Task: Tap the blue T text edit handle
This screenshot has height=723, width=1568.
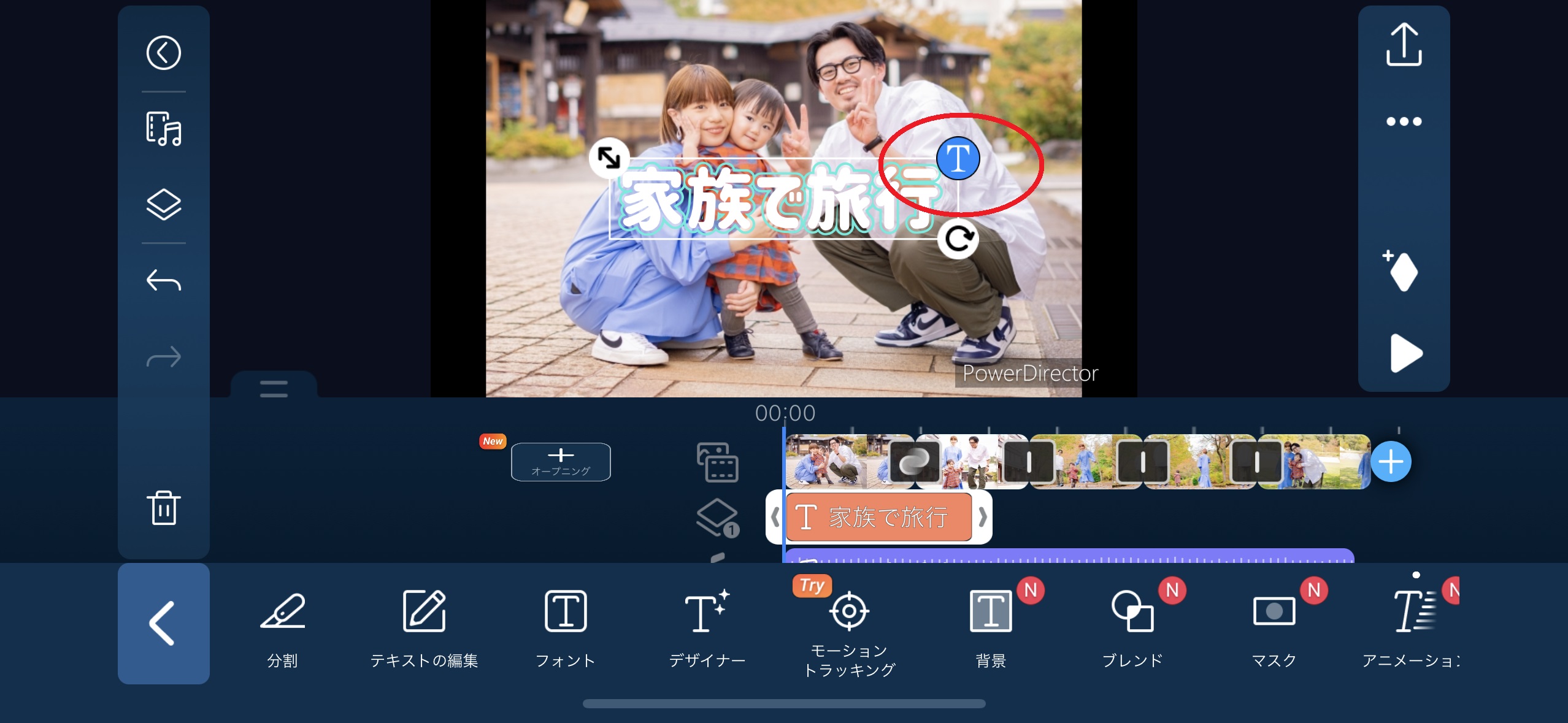Action: point(958,158)
